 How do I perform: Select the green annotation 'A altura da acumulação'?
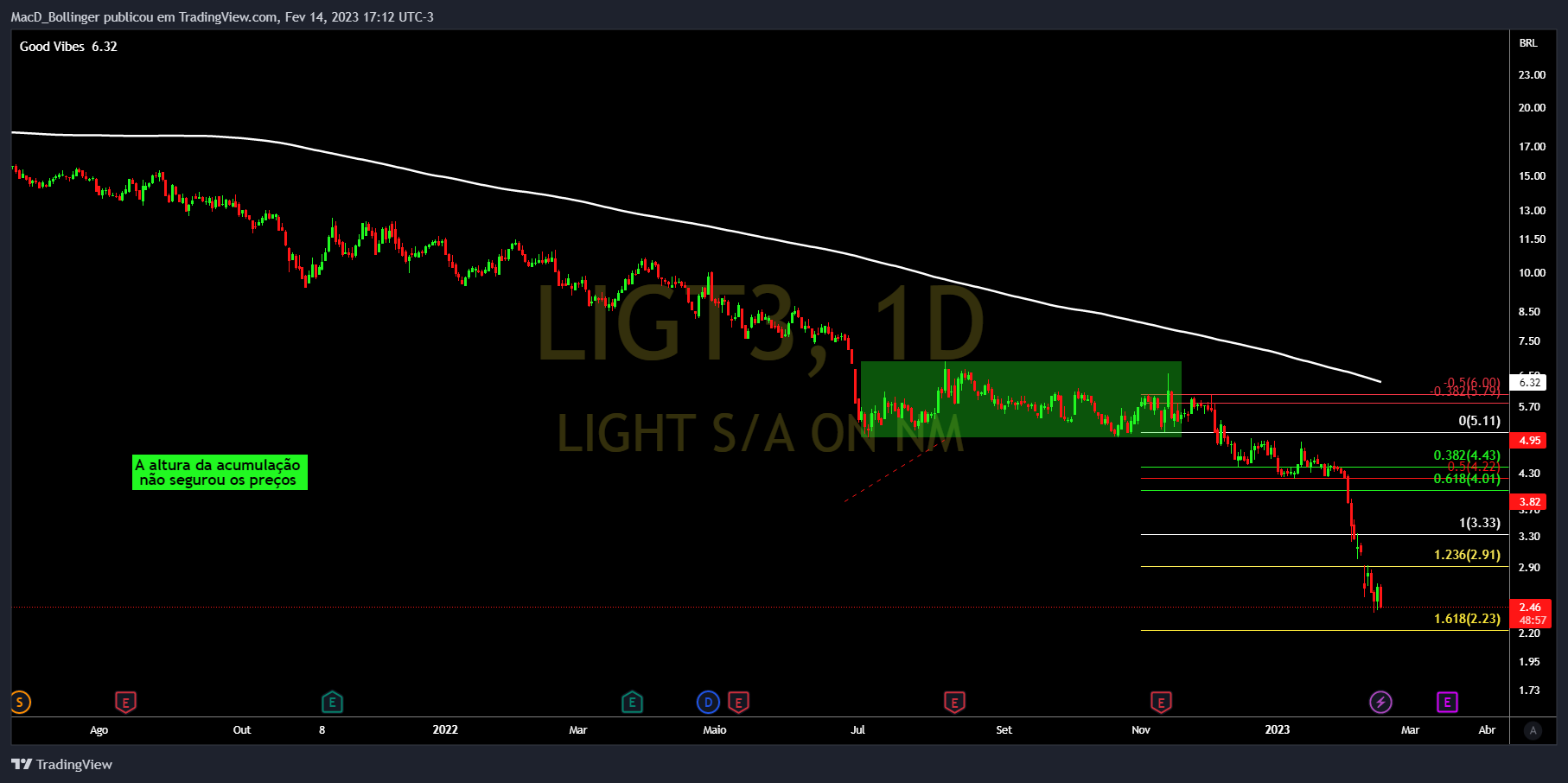click(220, 473)
